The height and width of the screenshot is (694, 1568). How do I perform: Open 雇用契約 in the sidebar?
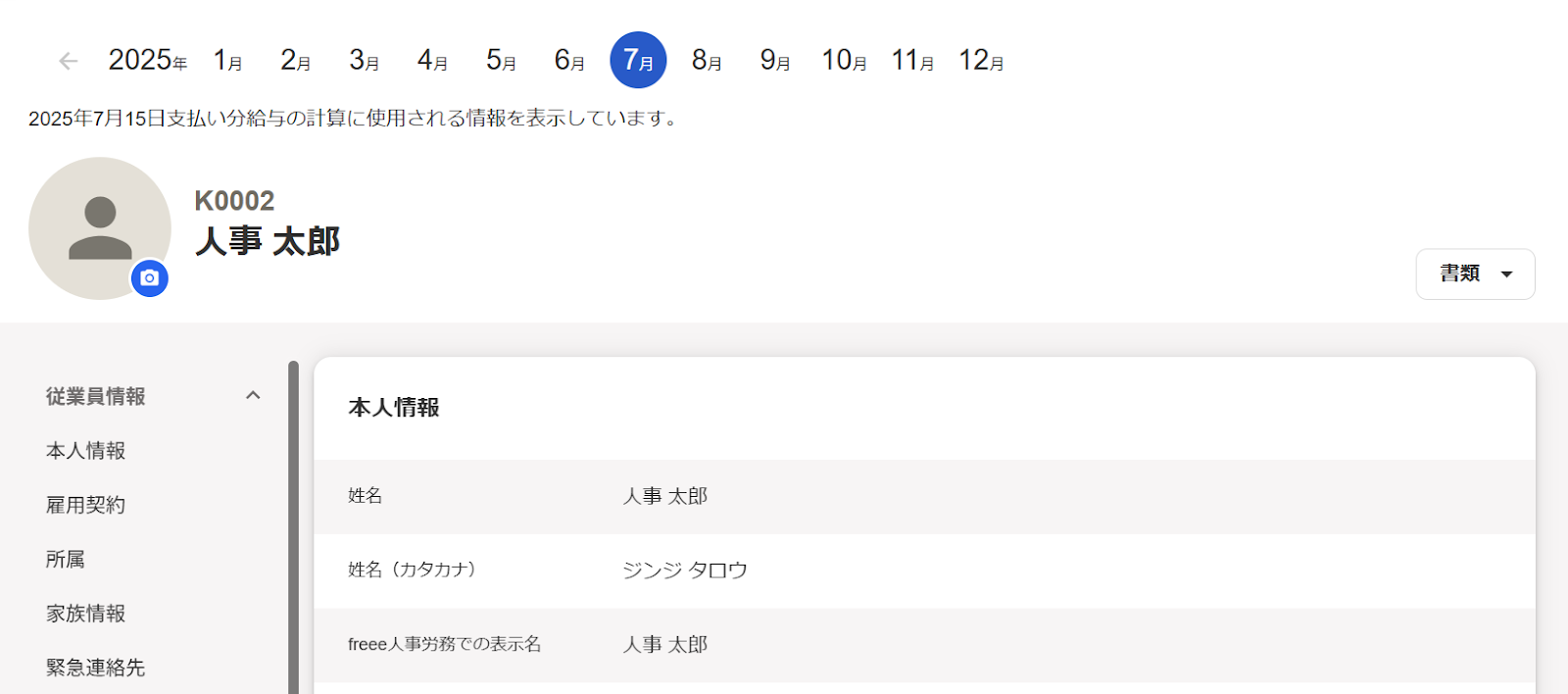pyautogui.click(x=86, y=505)
